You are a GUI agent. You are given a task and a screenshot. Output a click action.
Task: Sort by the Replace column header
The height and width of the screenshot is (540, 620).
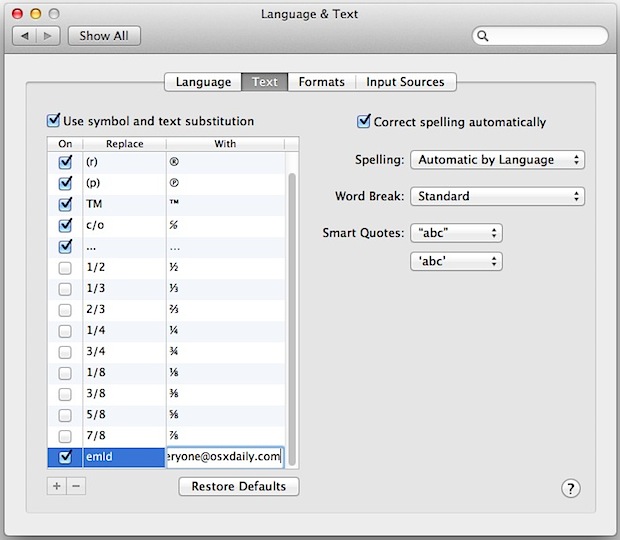125,144
